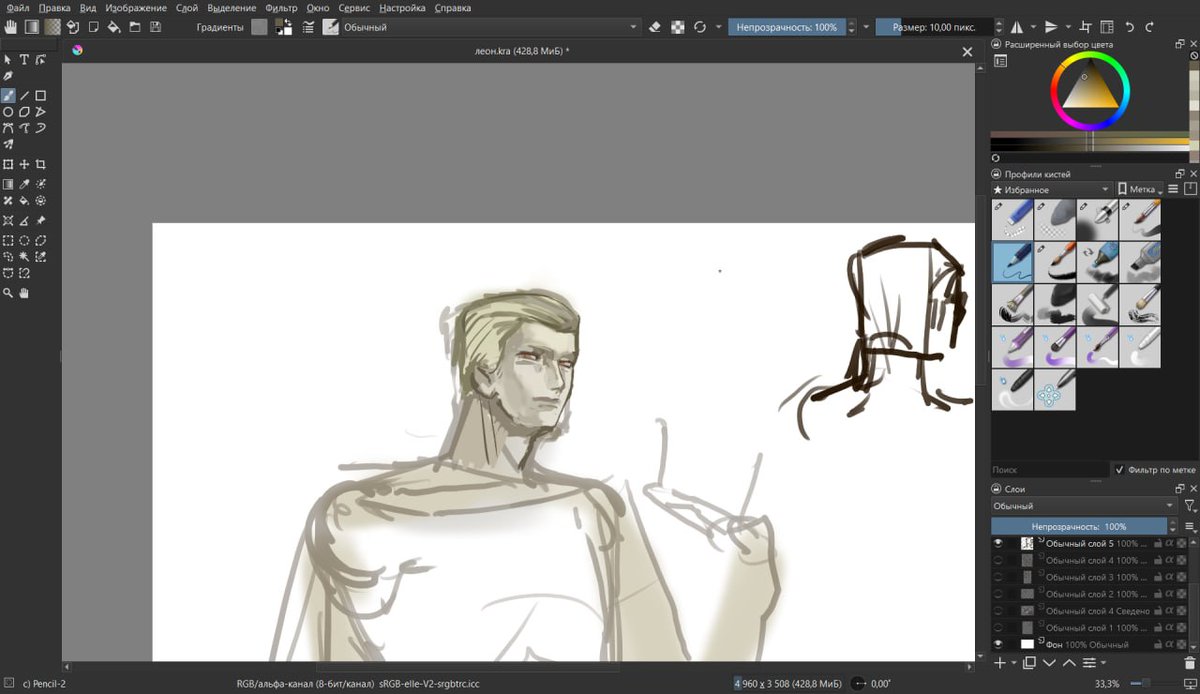
Task: Open layer blend mode Обычный dropdown
Action: tap(1084, 506)
